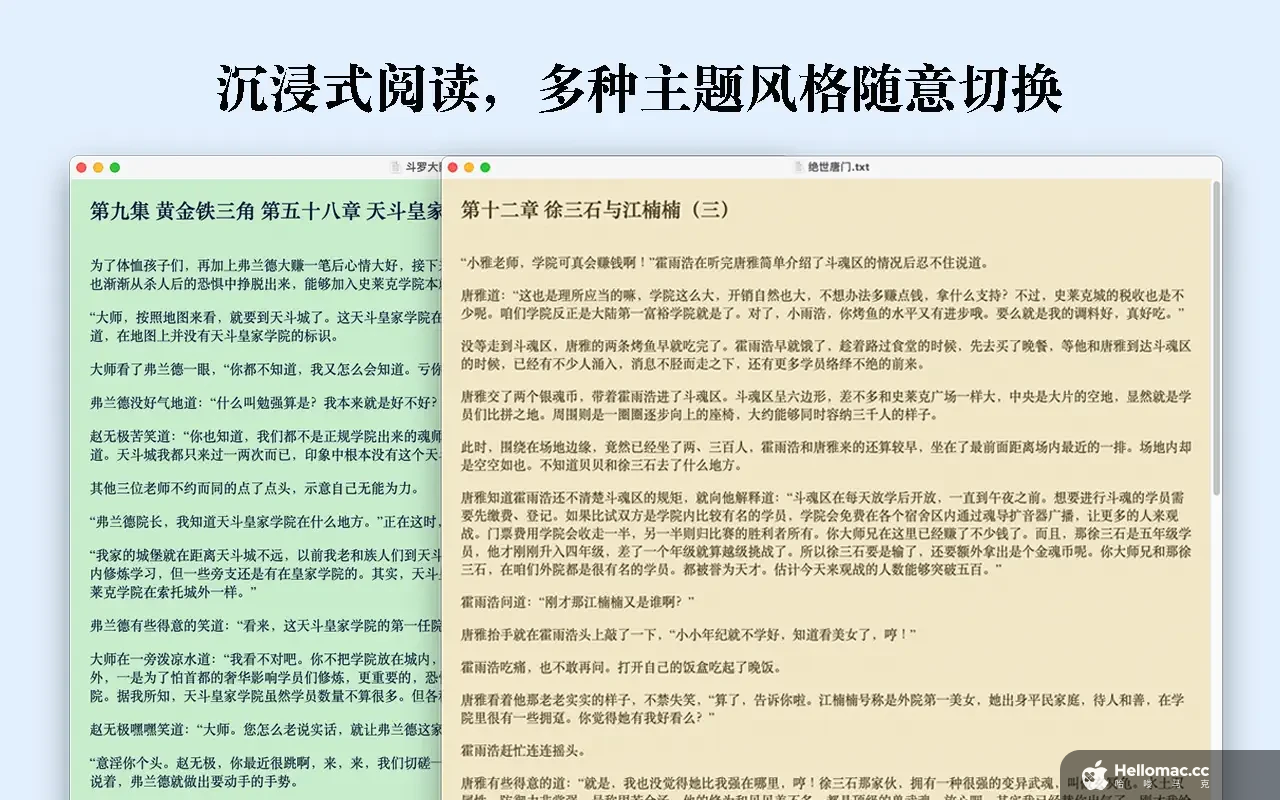Viewport: 1280px width, 800px height.
Task: Click green window paragraph starting "大师在一旁泼凉水道"
Action: 266,676
